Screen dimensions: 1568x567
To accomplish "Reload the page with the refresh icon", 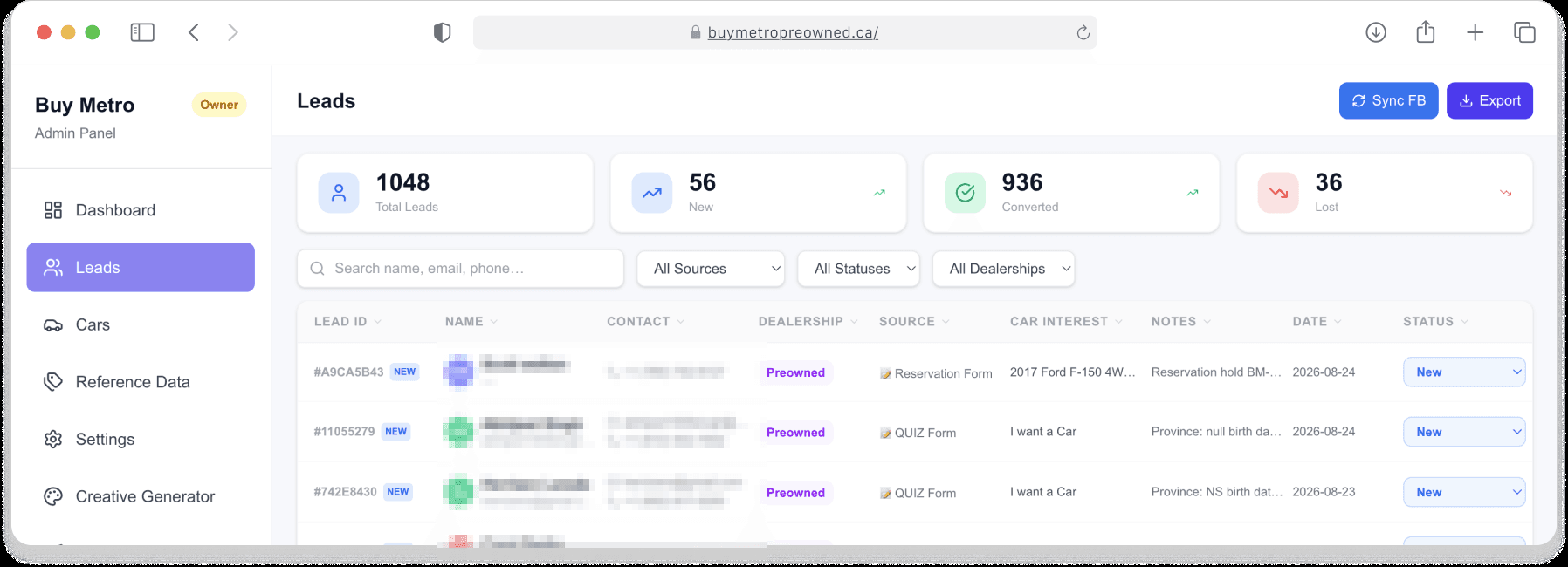I will pos(1083,32).
